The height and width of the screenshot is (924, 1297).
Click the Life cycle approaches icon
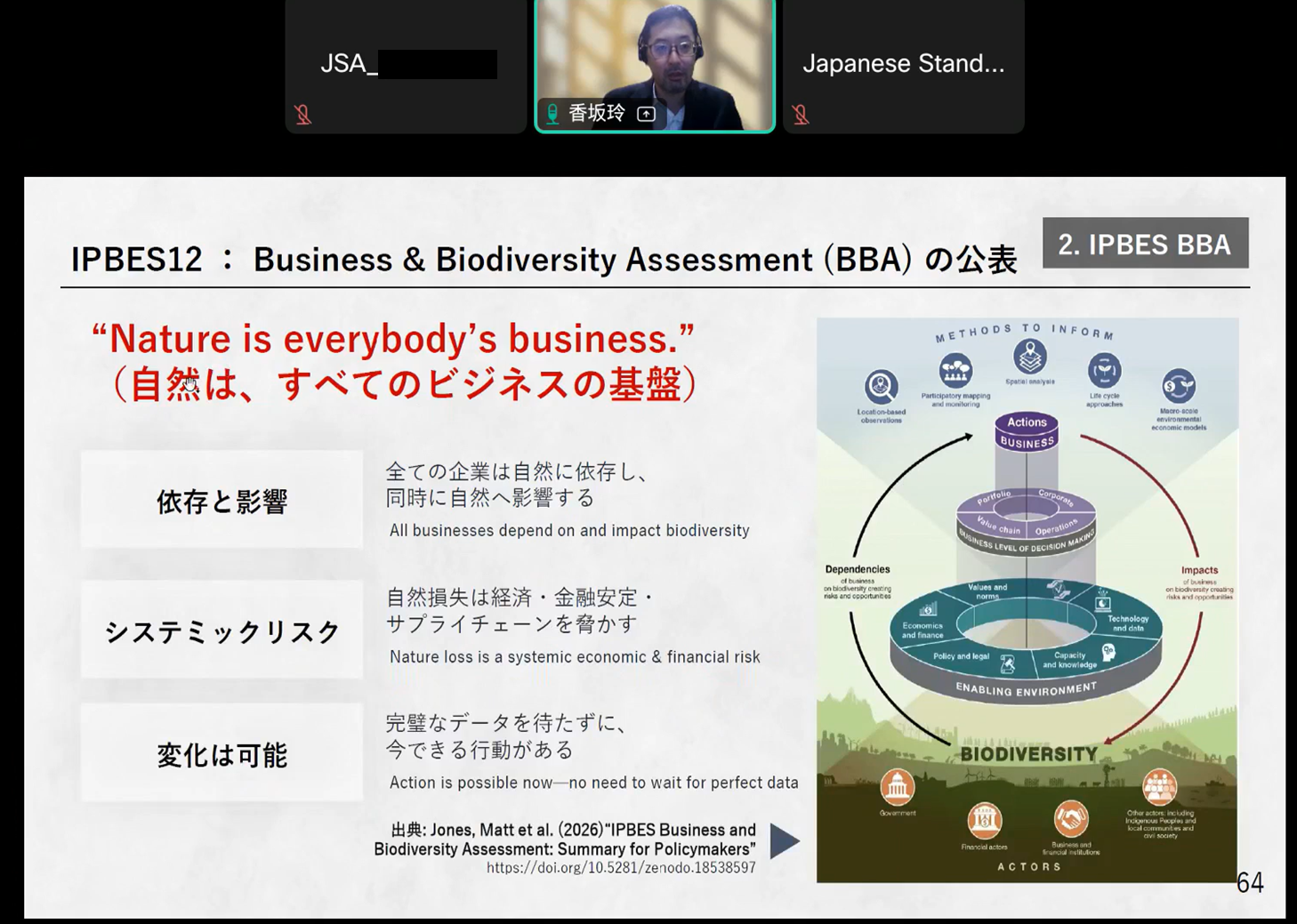click(x=1104, y=371)
